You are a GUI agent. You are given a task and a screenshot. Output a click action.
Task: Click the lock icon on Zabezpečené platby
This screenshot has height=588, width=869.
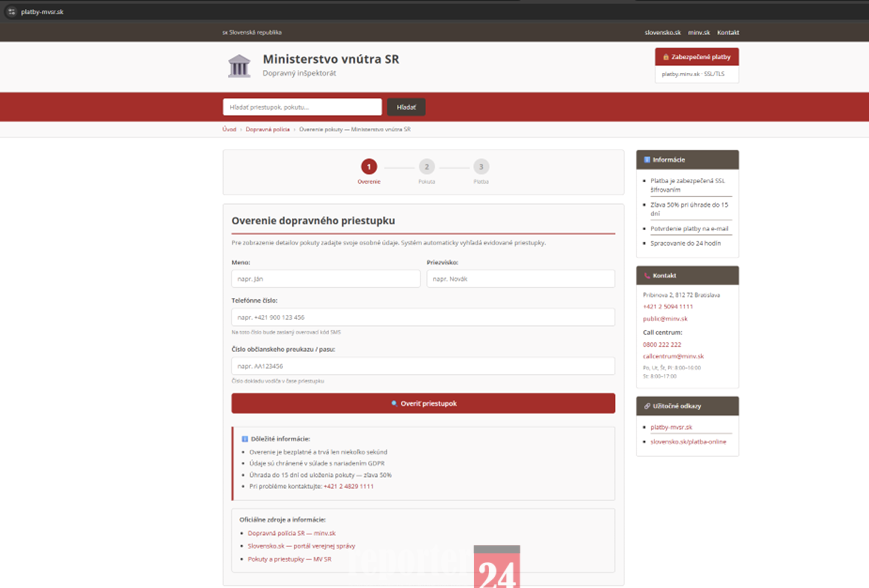click(666, 57)
